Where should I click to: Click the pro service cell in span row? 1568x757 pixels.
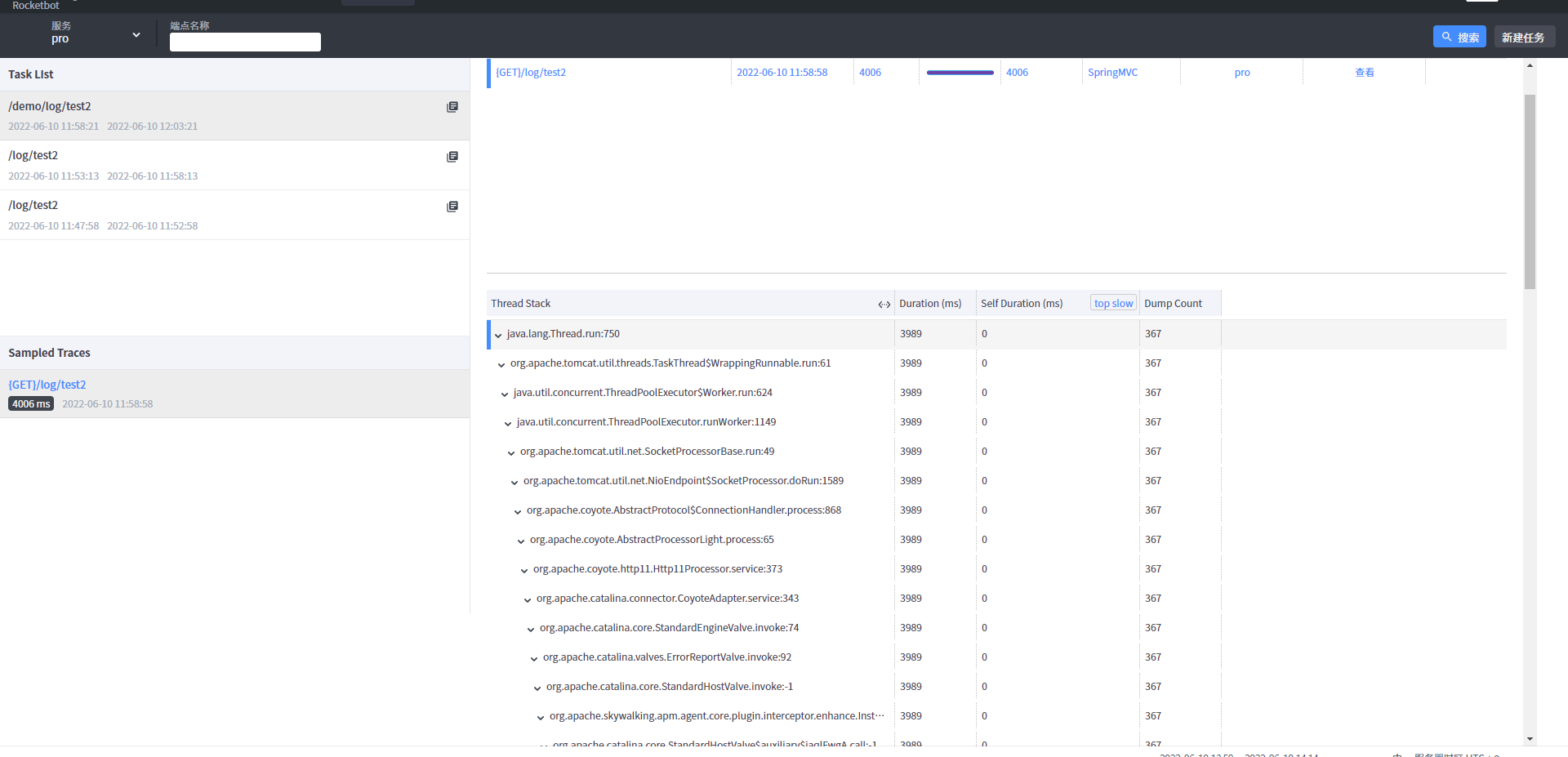pyautogui.click(x=1242, y=72)
